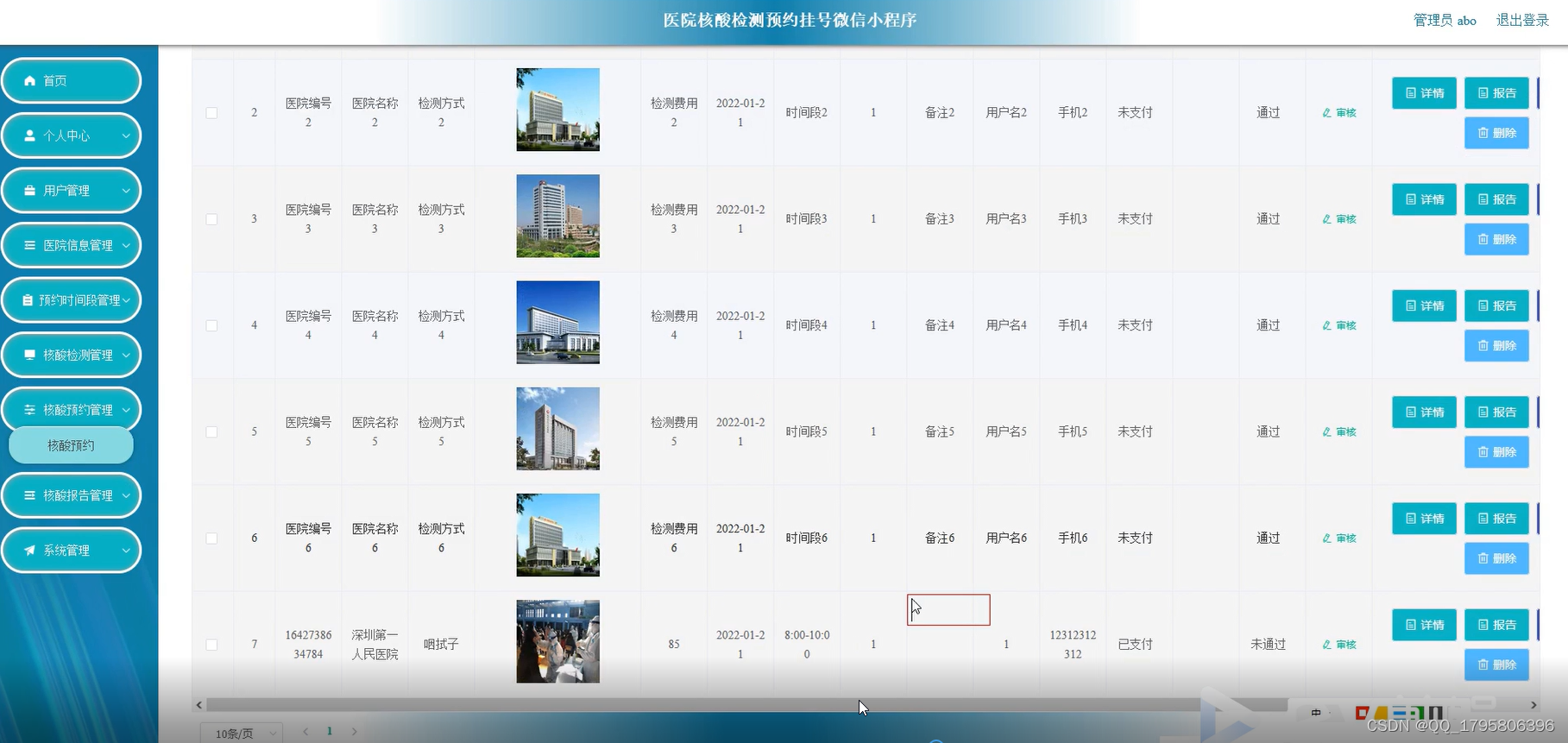
Task: Tick the checkbox for row 4
Action: click(211, 325)
